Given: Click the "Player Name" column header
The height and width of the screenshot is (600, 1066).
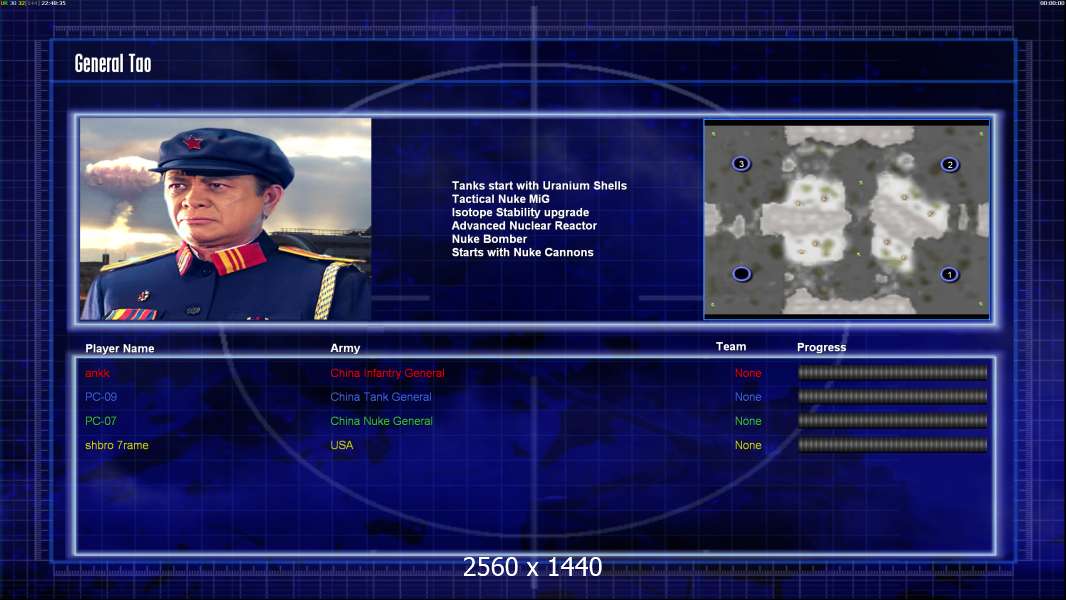Looking at the screenshot, I should (x=120, y=349).
